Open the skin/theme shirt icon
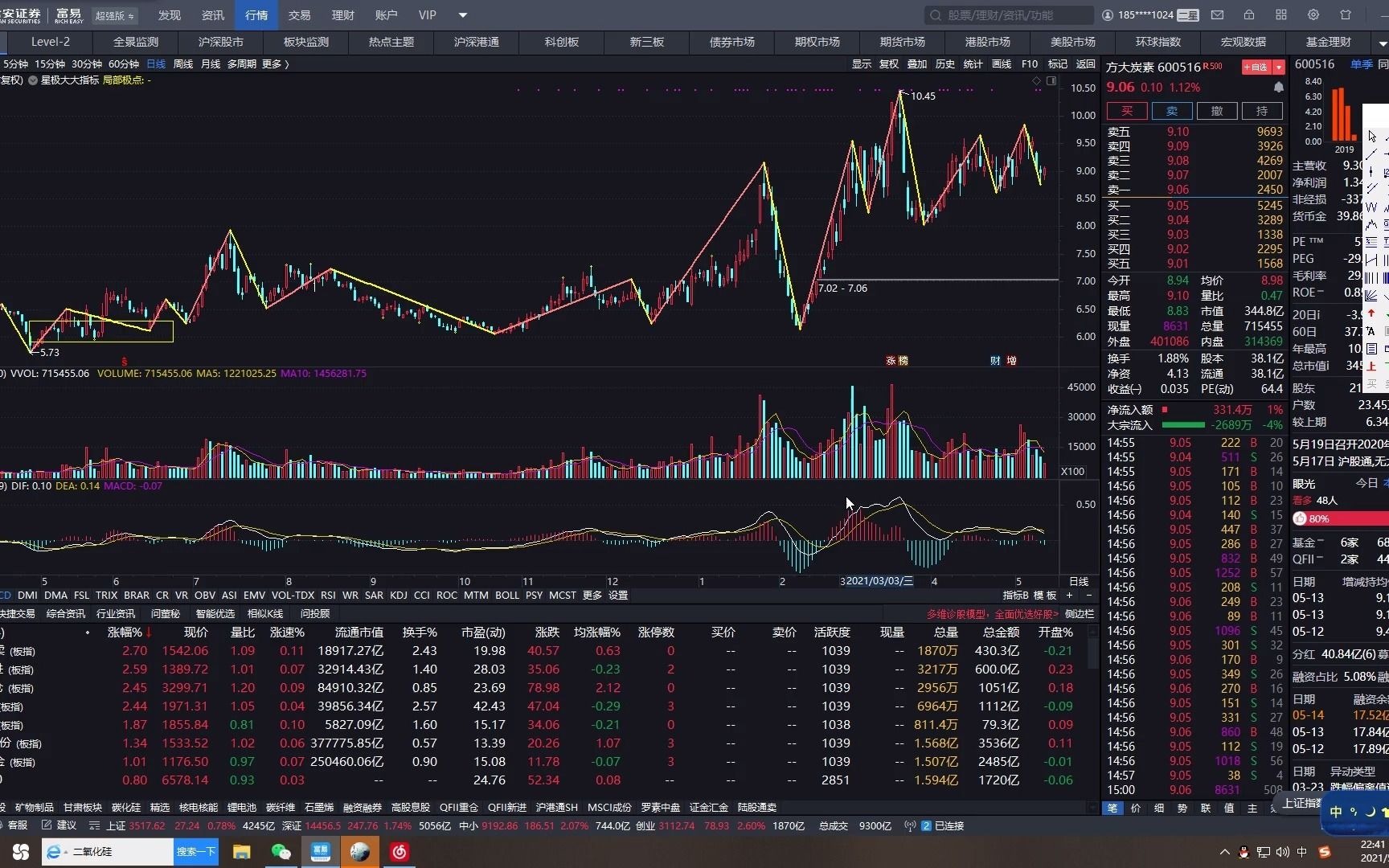The height and width of the screenshot is (868, 1389). [1346, 15]
